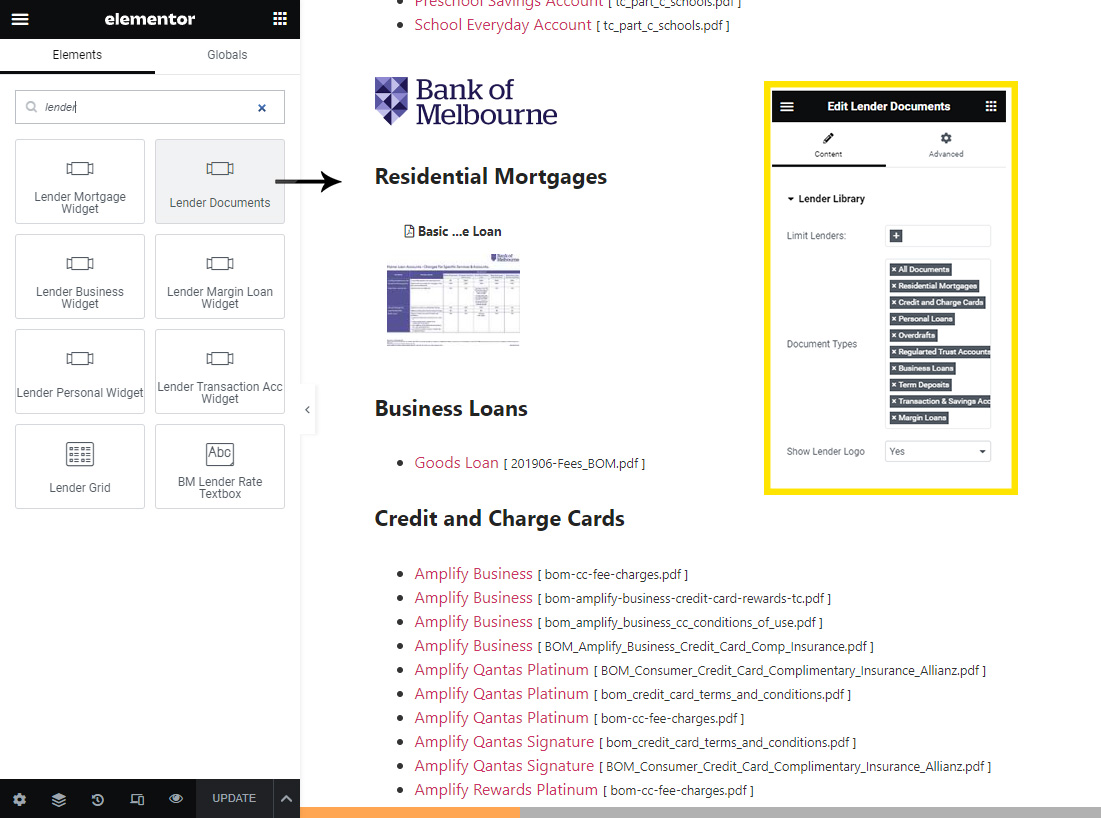Open Amplify Qantas Platinum bom-cc-fee-charges link
Viewport: 1101px width, 818px height.
click(501, 718)
